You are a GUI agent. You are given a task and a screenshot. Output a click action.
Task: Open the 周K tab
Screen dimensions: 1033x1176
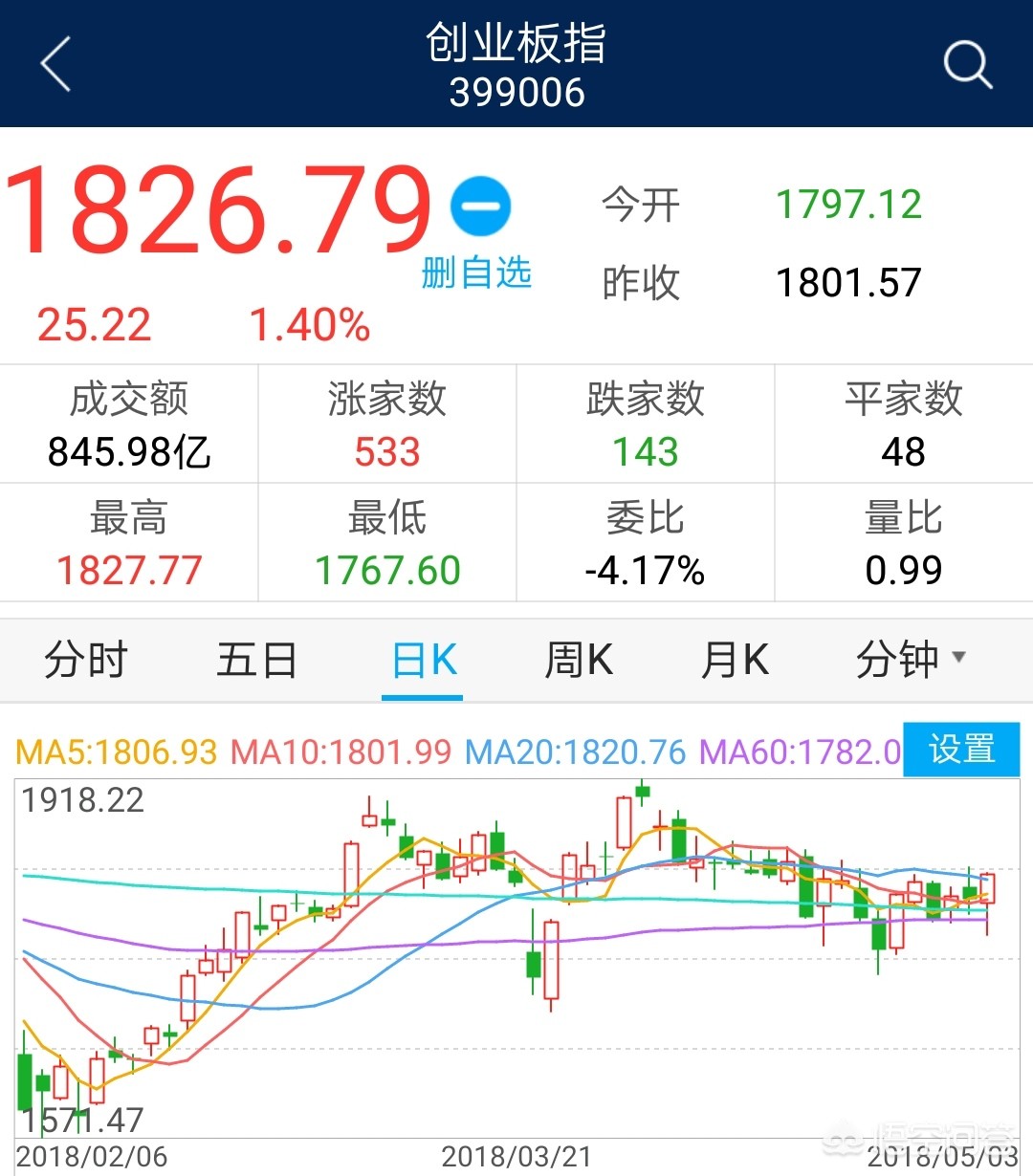coord(578,660)
